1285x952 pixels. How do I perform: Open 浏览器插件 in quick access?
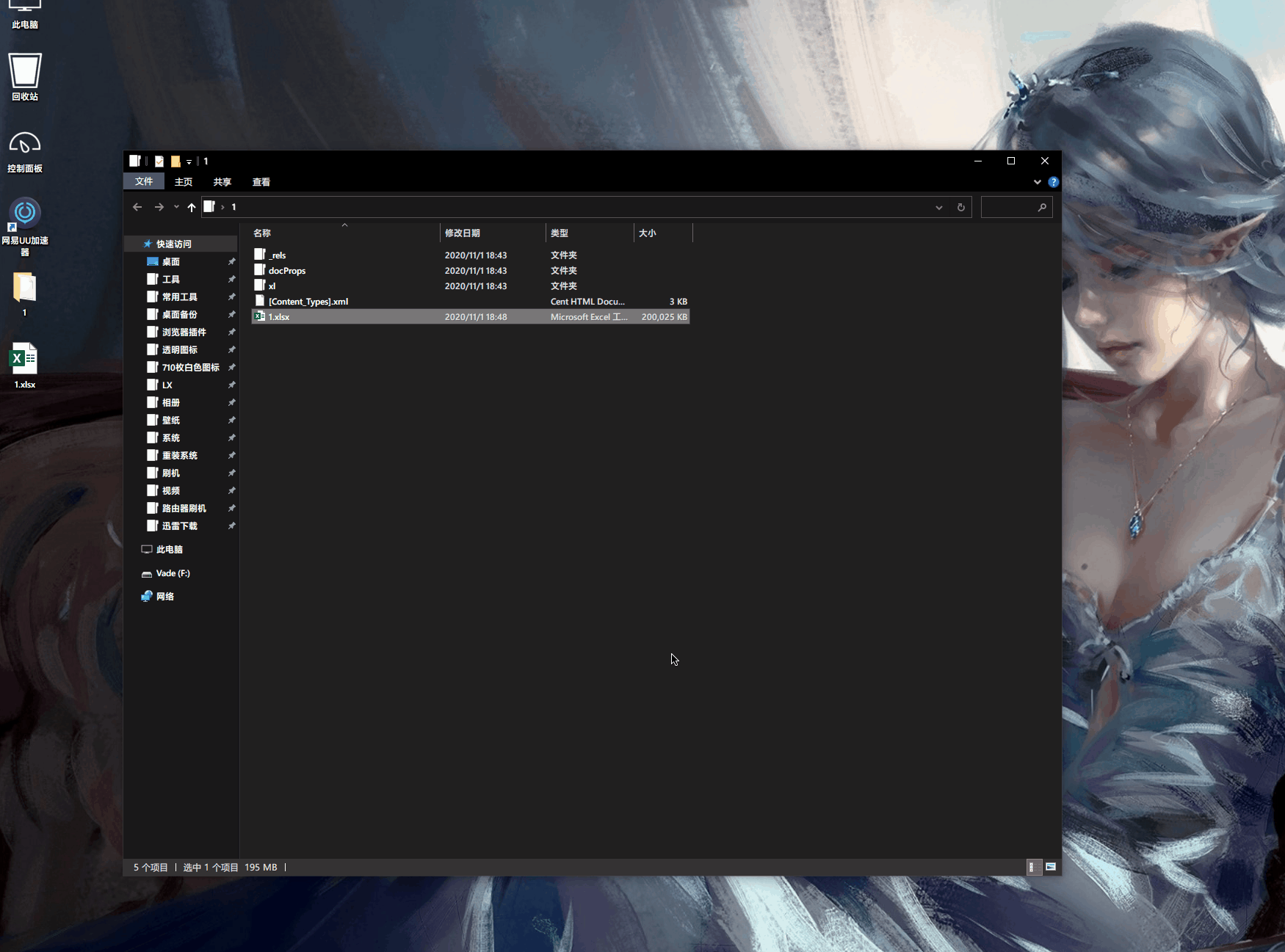[x=184, y=332]
